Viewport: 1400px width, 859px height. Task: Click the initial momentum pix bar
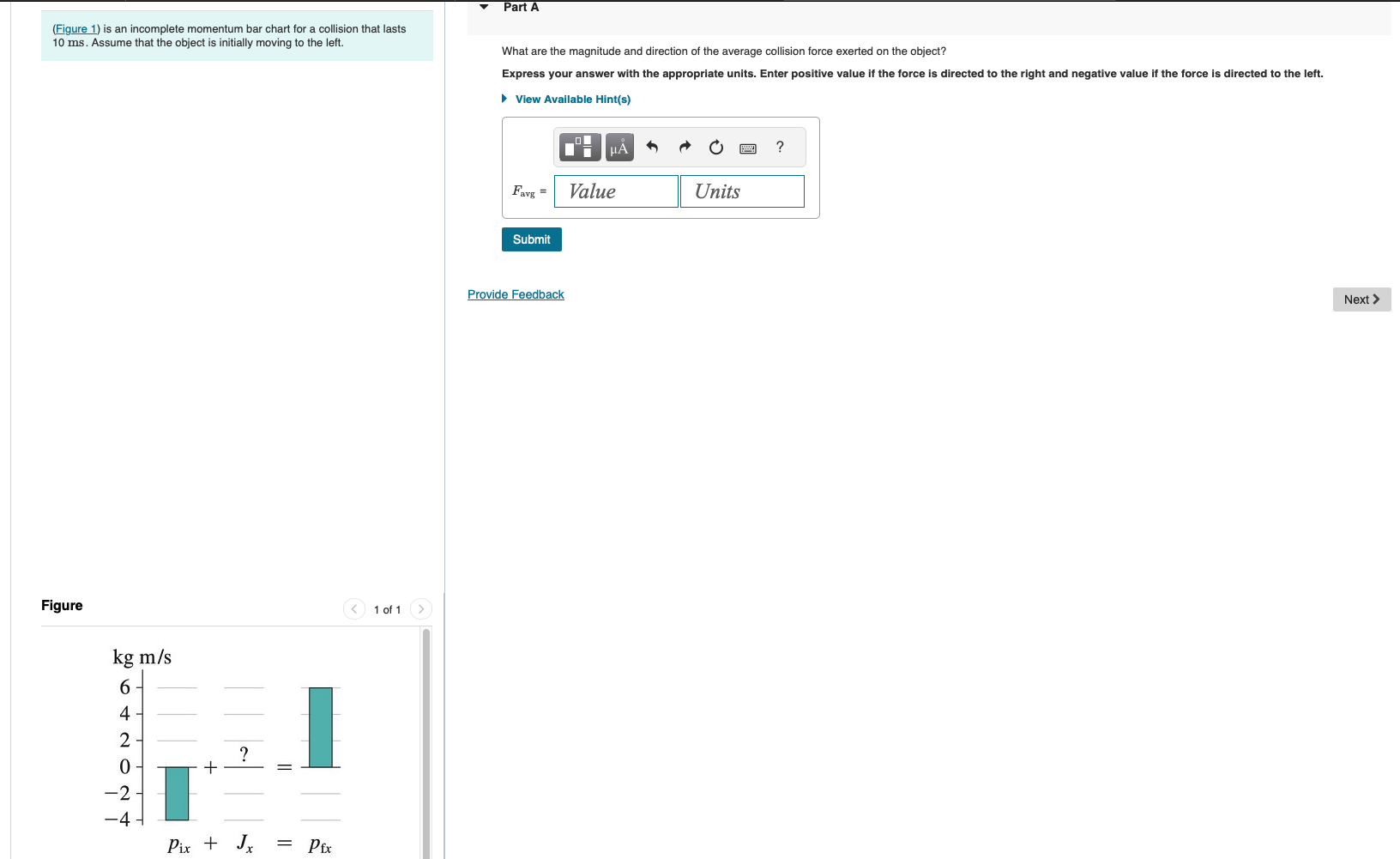click(177, 793)
